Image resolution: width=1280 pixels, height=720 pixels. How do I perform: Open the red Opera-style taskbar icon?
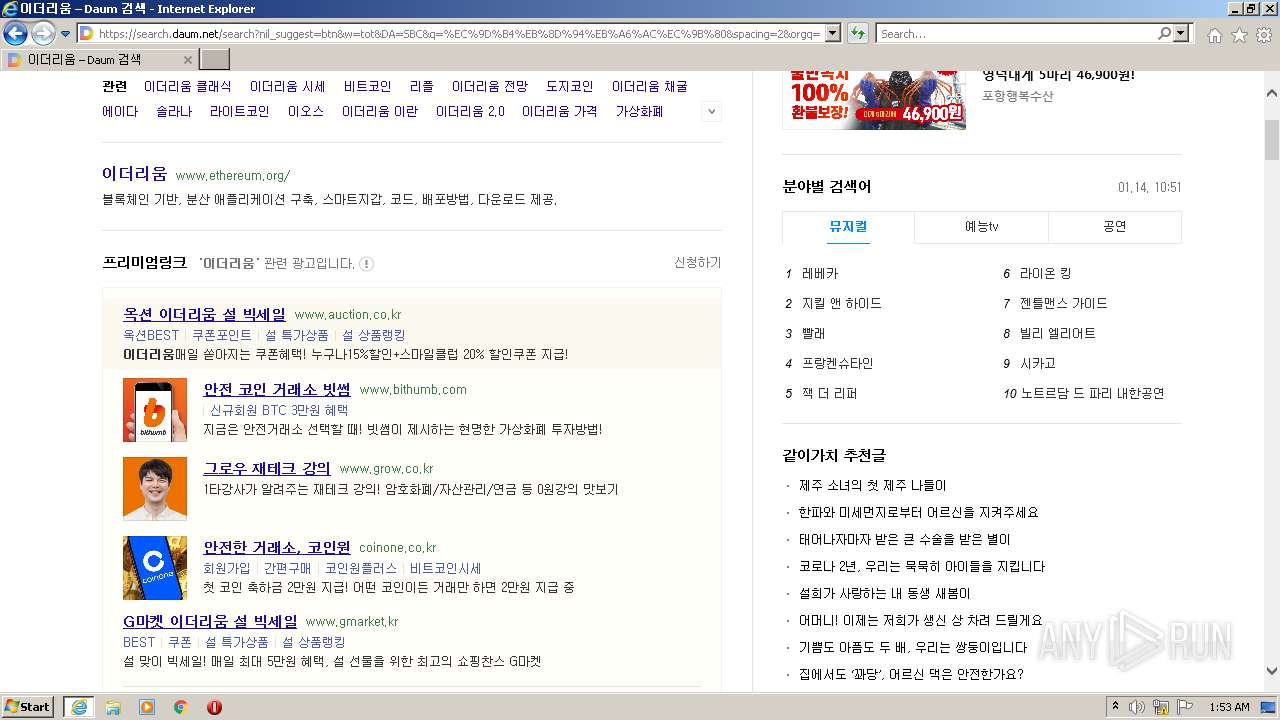[214, 707]
